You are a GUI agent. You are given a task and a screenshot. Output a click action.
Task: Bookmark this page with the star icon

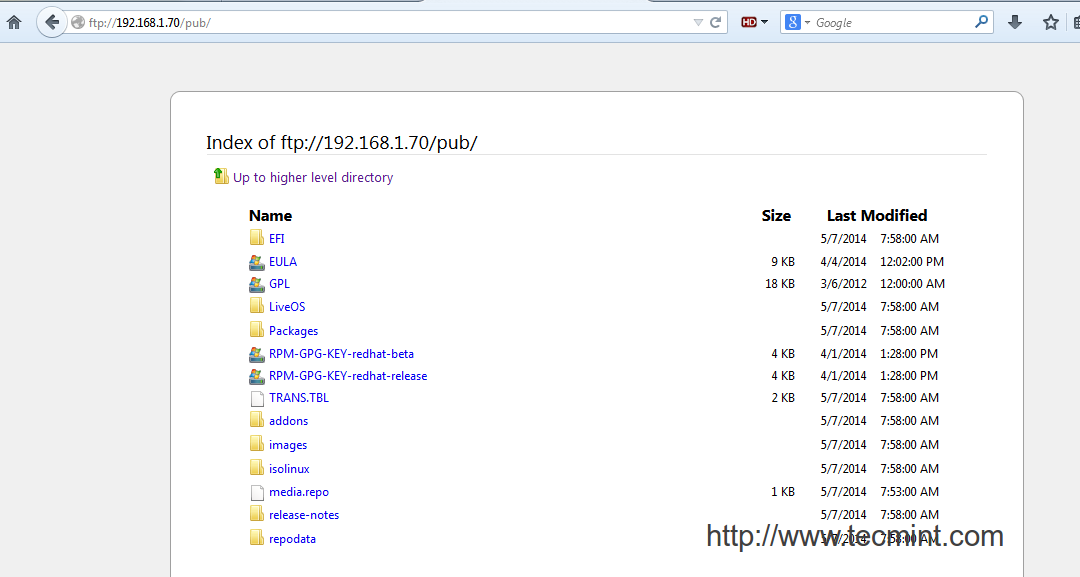[x=1050, y=22]
